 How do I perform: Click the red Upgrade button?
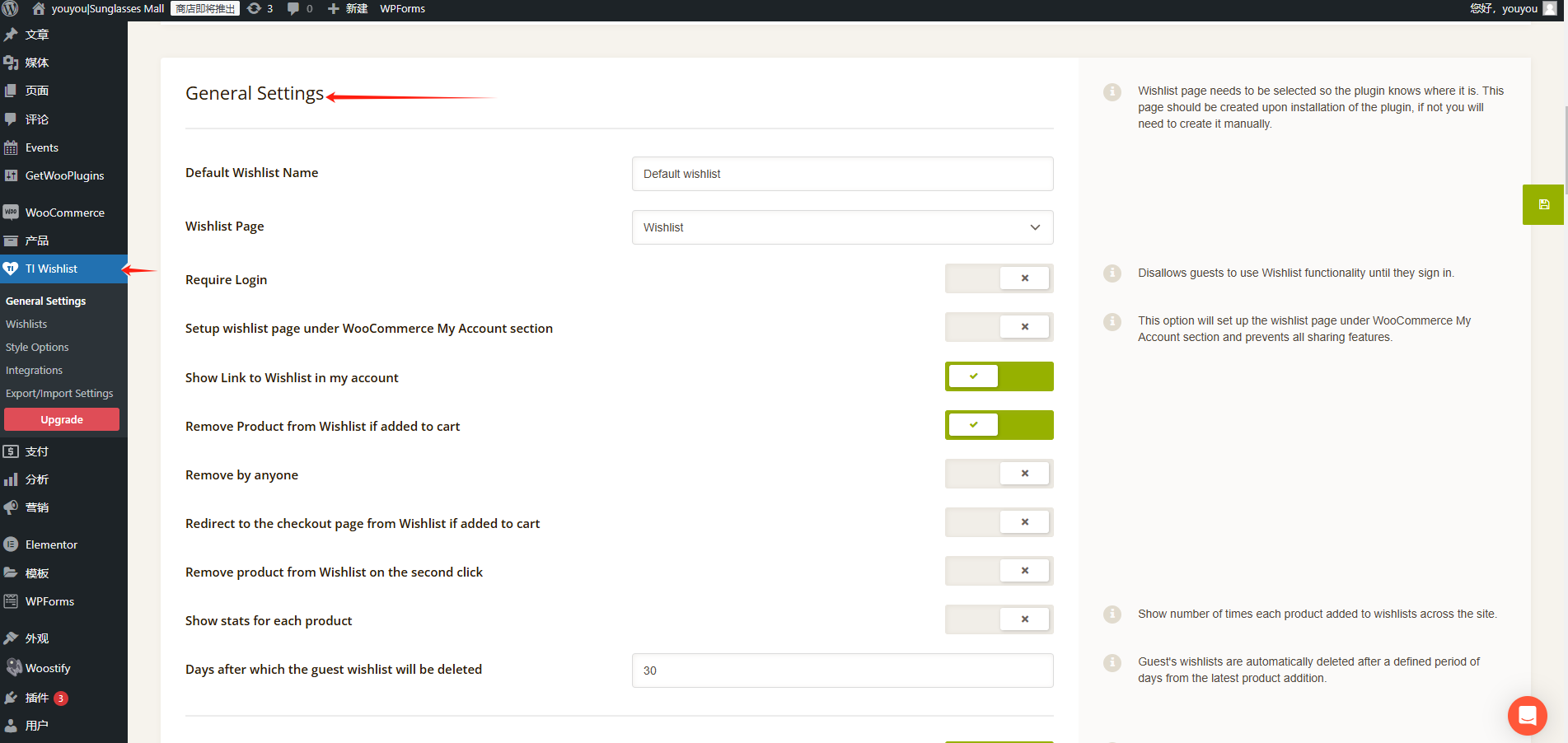[62, 419]
